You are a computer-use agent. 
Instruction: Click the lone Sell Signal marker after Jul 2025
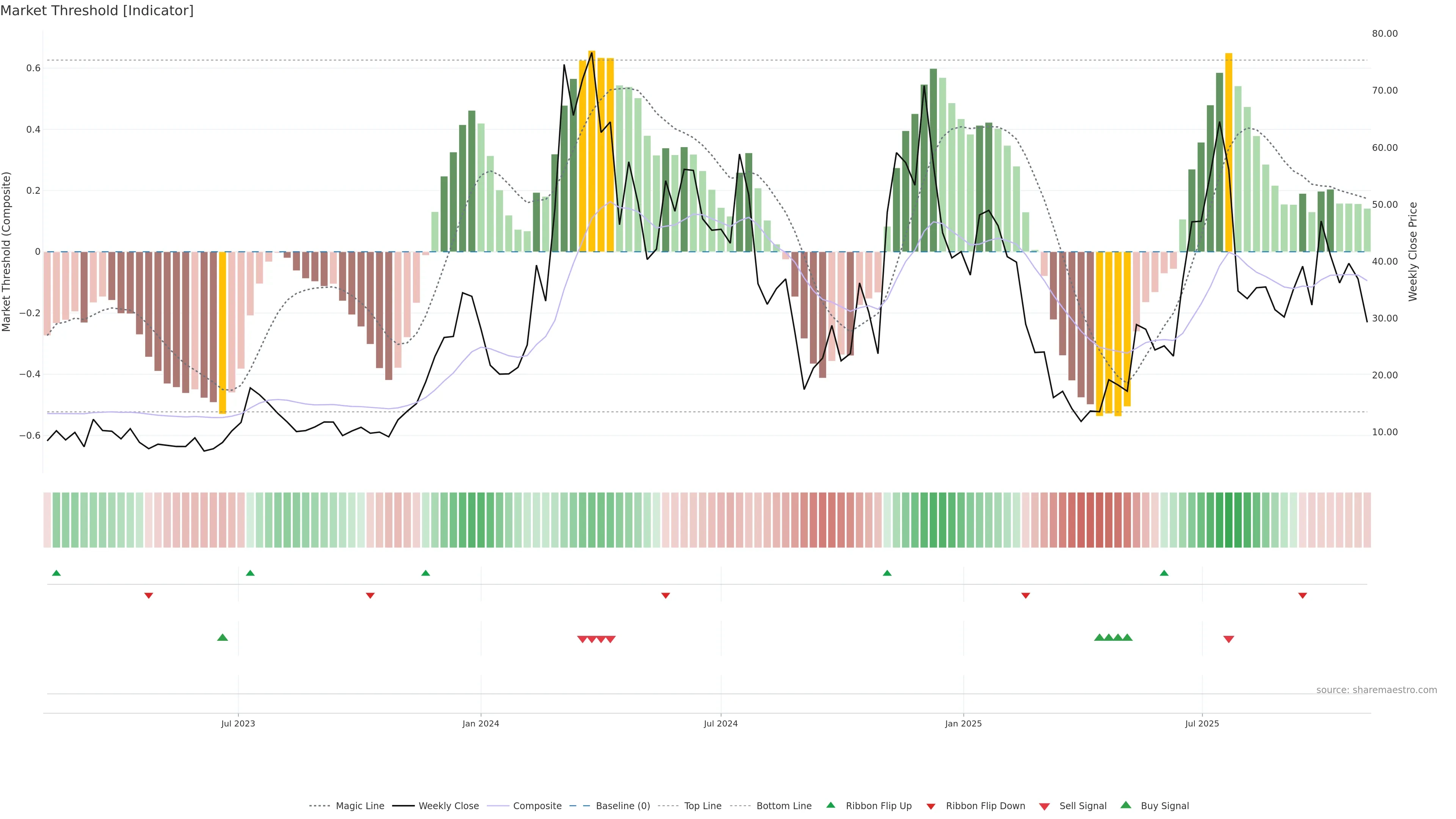(1228, 639)
